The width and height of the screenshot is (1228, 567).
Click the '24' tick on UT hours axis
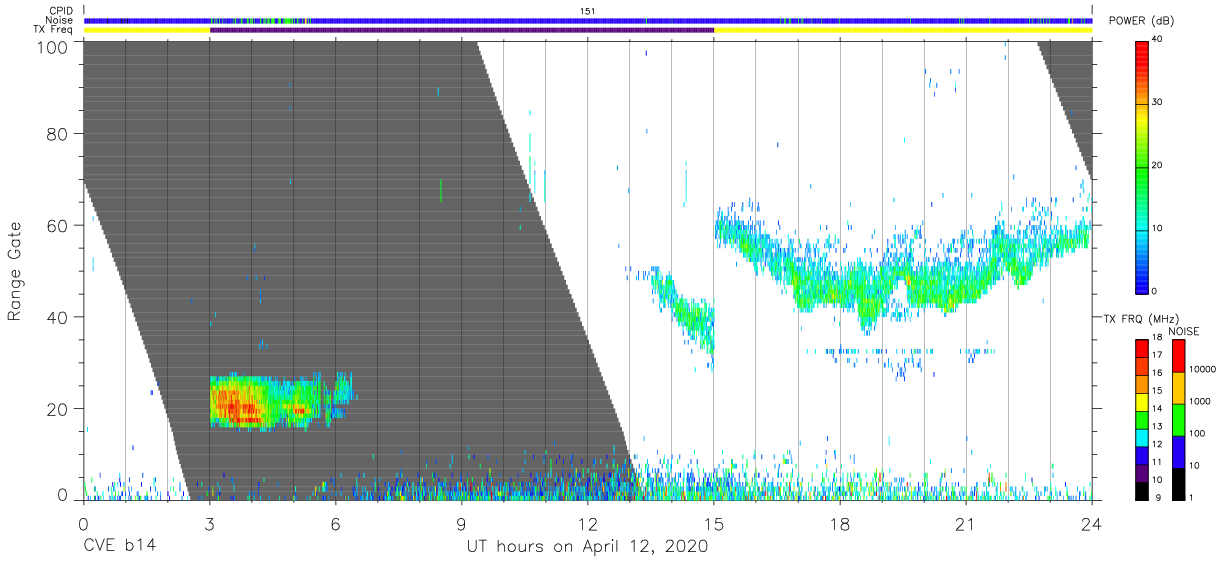pyautogui.click(x=1092, y=523)
